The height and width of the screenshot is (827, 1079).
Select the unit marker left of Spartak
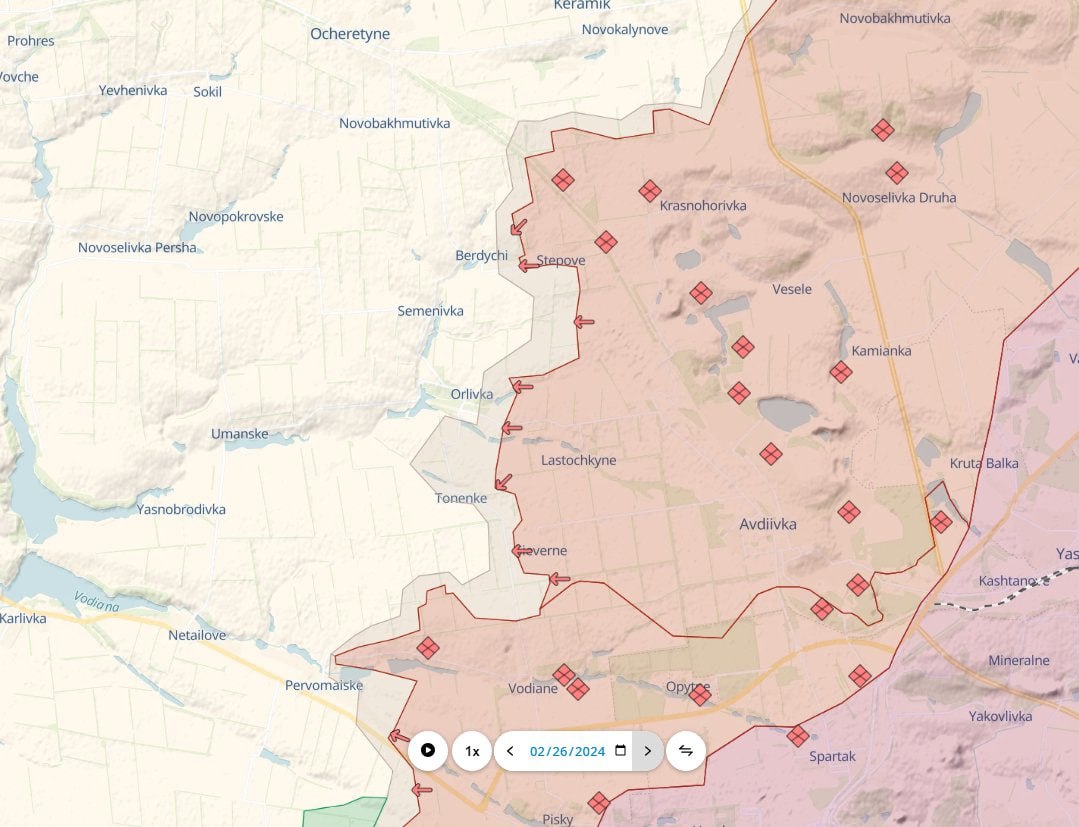coord(798,736)
